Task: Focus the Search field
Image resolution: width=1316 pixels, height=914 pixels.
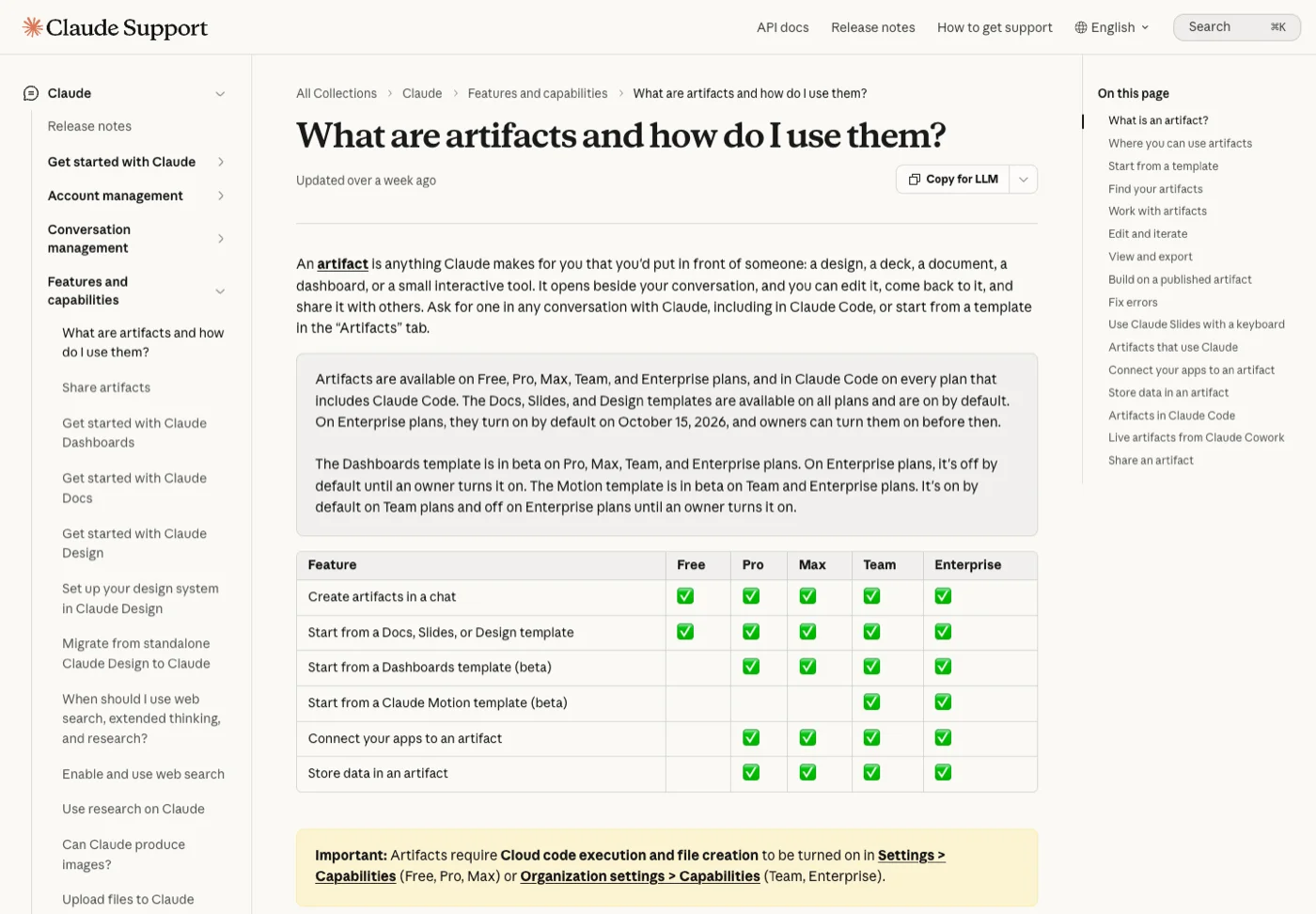Action: point(1237,27)
